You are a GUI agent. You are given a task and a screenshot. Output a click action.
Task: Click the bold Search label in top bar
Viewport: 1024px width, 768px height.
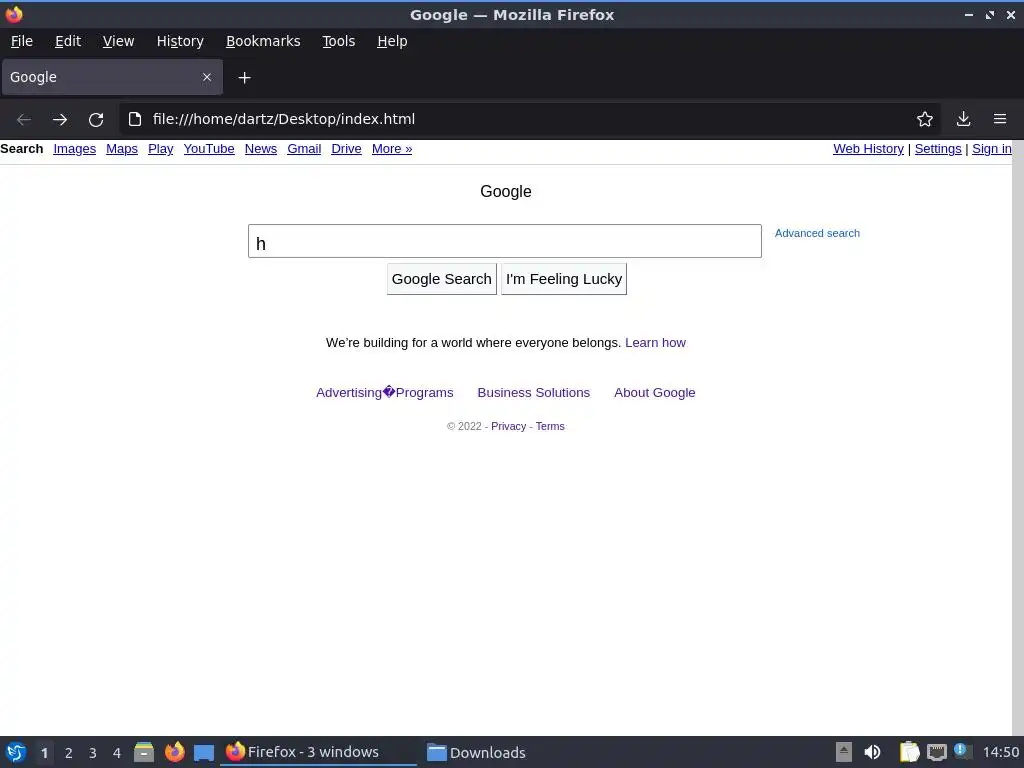click(x=22, y=149)
